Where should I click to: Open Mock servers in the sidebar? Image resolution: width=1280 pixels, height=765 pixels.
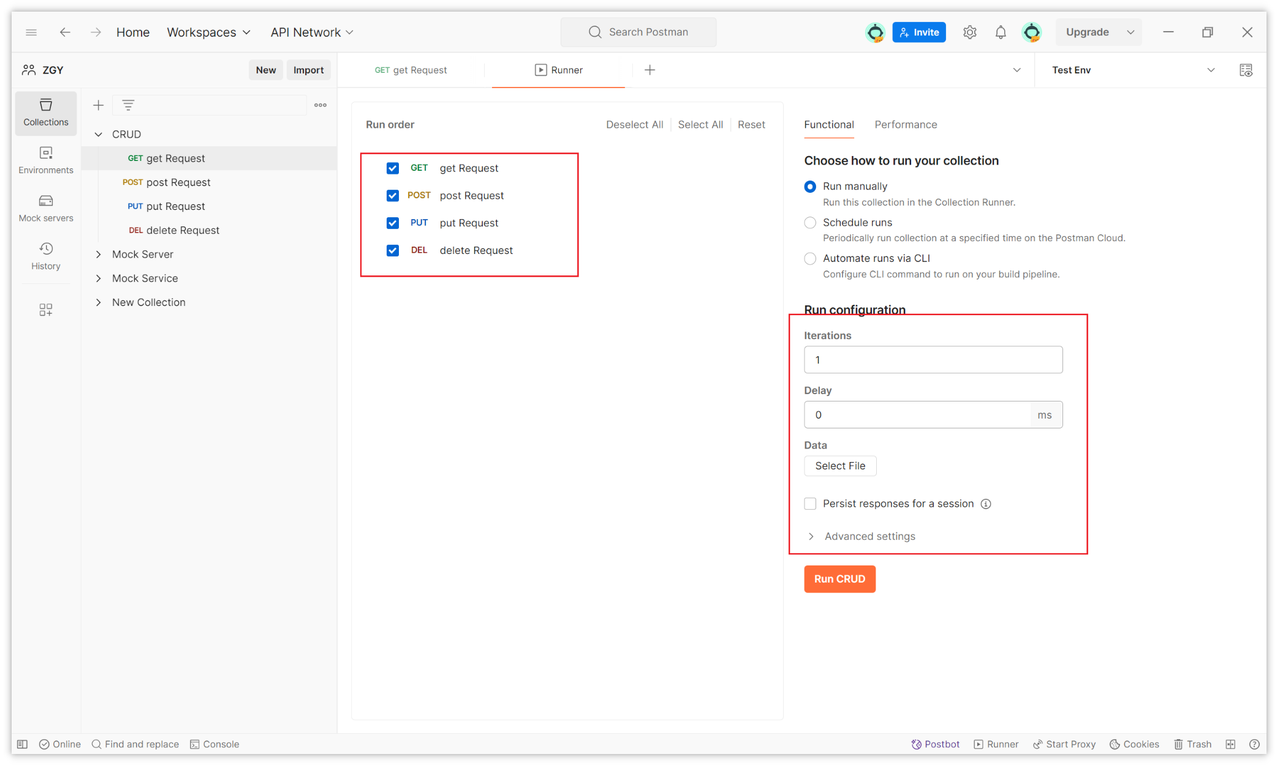(x=46, y=208)
